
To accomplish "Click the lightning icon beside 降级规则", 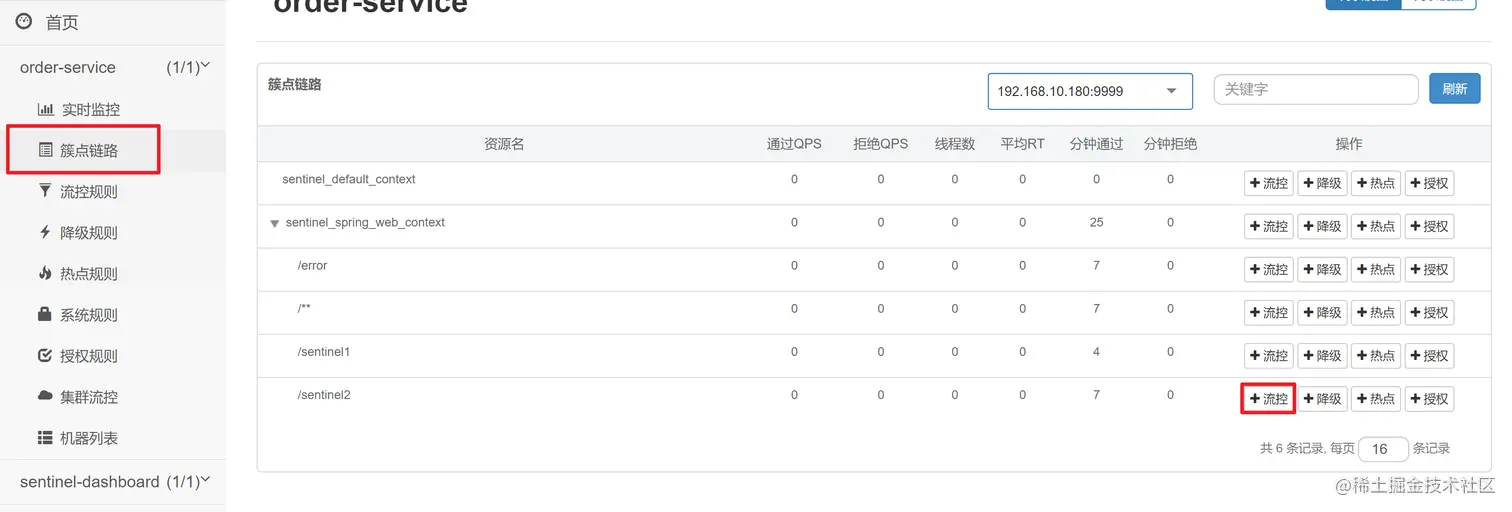I will point(45,232).
